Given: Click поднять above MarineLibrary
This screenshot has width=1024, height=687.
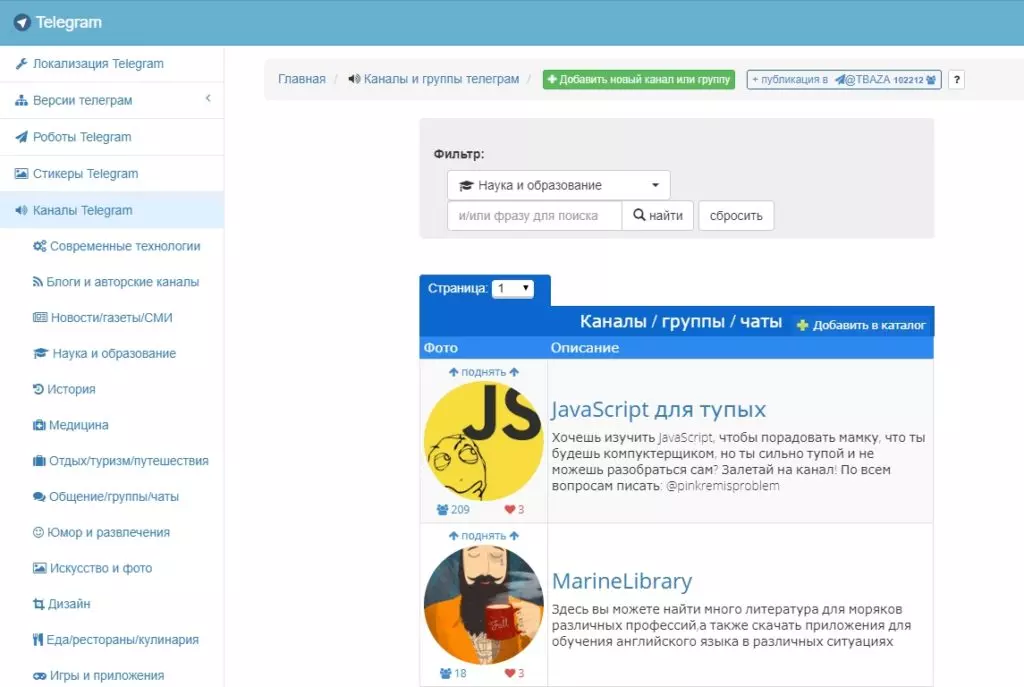Looking at the screenshot, I should pyautogui.click(x=484, y=536).
